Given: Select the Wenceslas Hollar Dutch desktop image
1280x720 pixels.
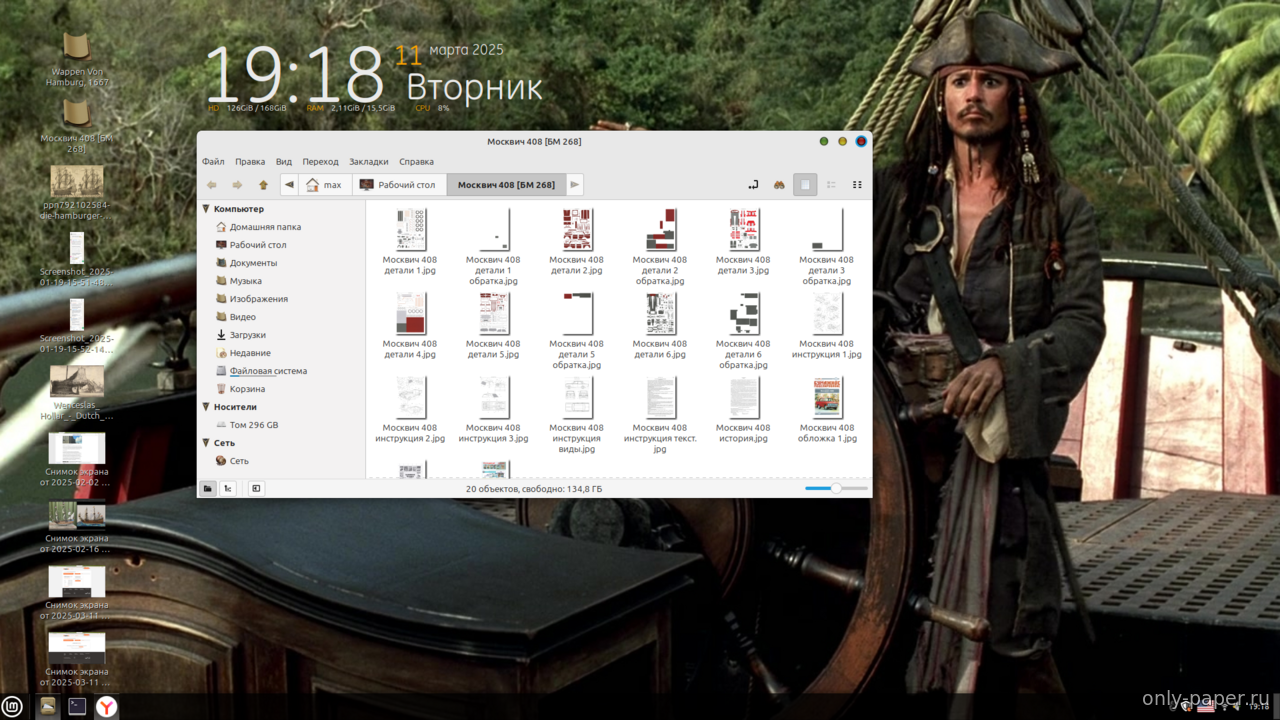Looking at the screenshot, I should coord(77,393).
